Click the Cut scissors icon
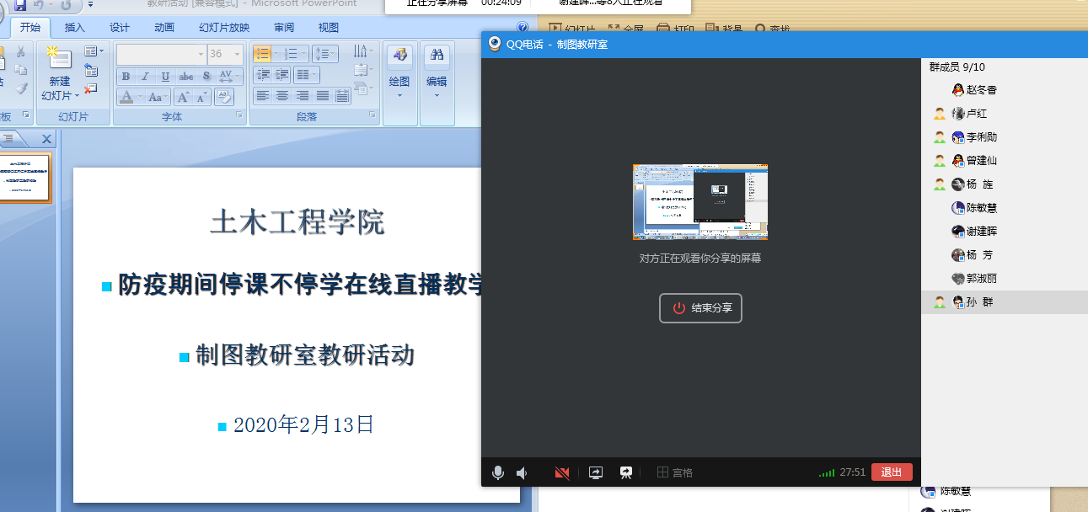 (x=21, y=51)
